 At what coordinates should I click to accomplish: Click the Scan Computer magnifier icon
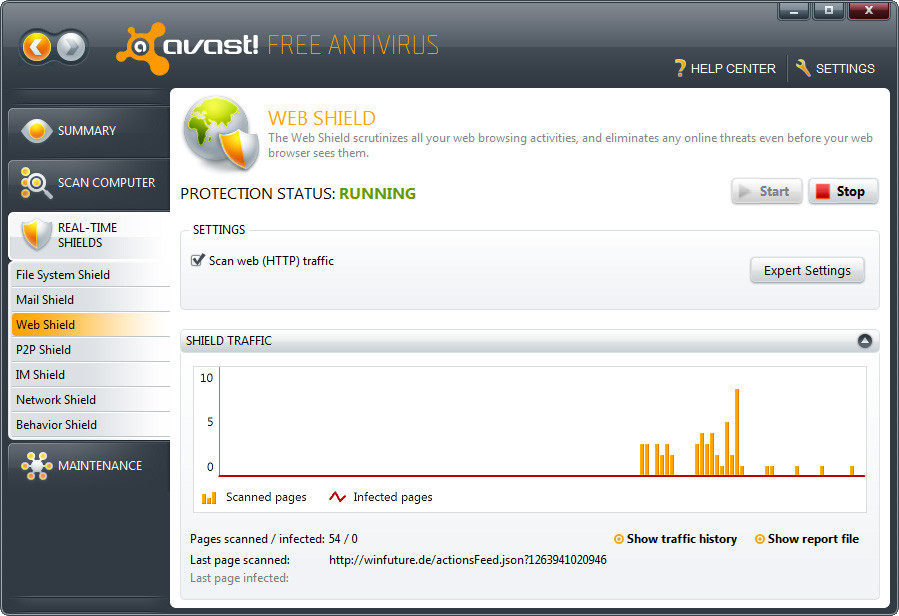[x=36, y=183]
